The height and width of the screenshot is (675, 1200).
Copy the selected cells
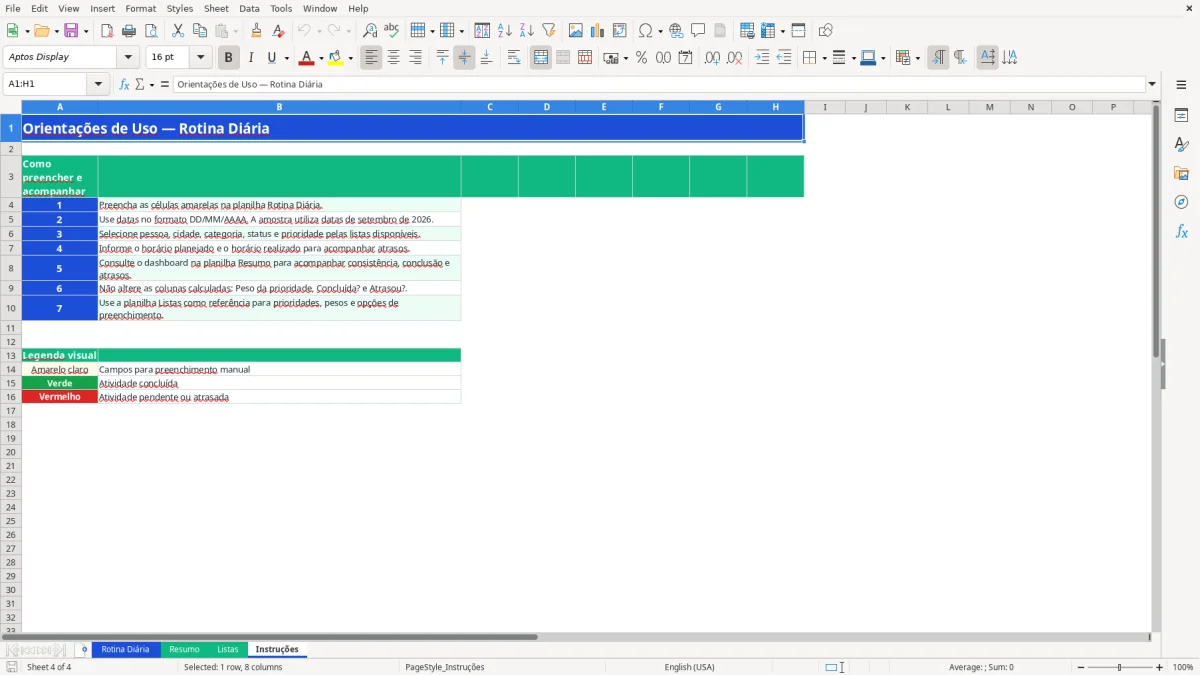[x=200, y=31]
